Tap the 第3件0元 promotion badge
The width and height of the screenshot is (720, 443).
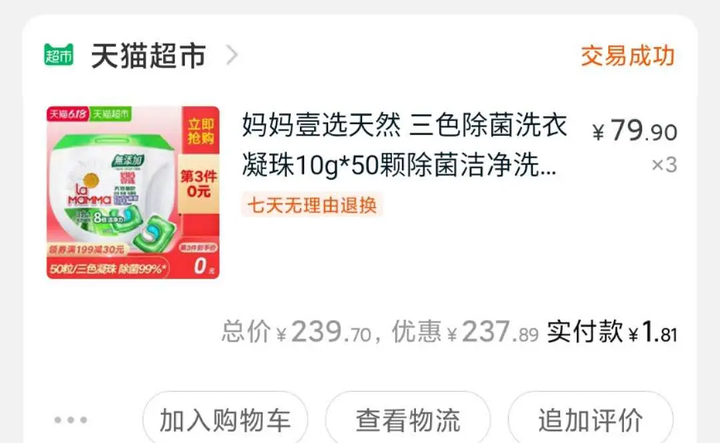199,184
